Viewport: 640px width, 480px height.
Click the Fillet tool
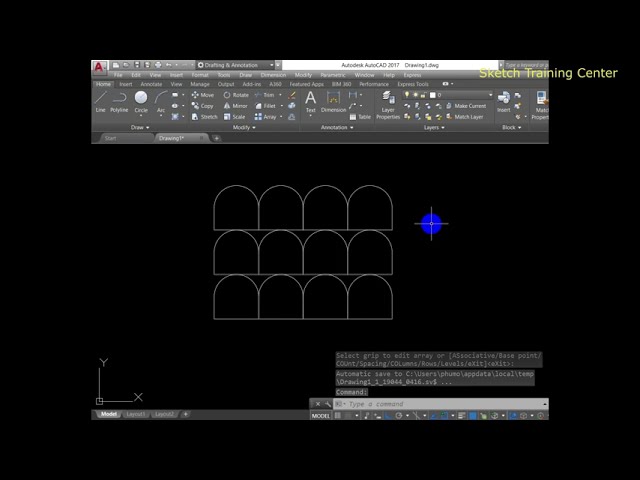point(265,106)
